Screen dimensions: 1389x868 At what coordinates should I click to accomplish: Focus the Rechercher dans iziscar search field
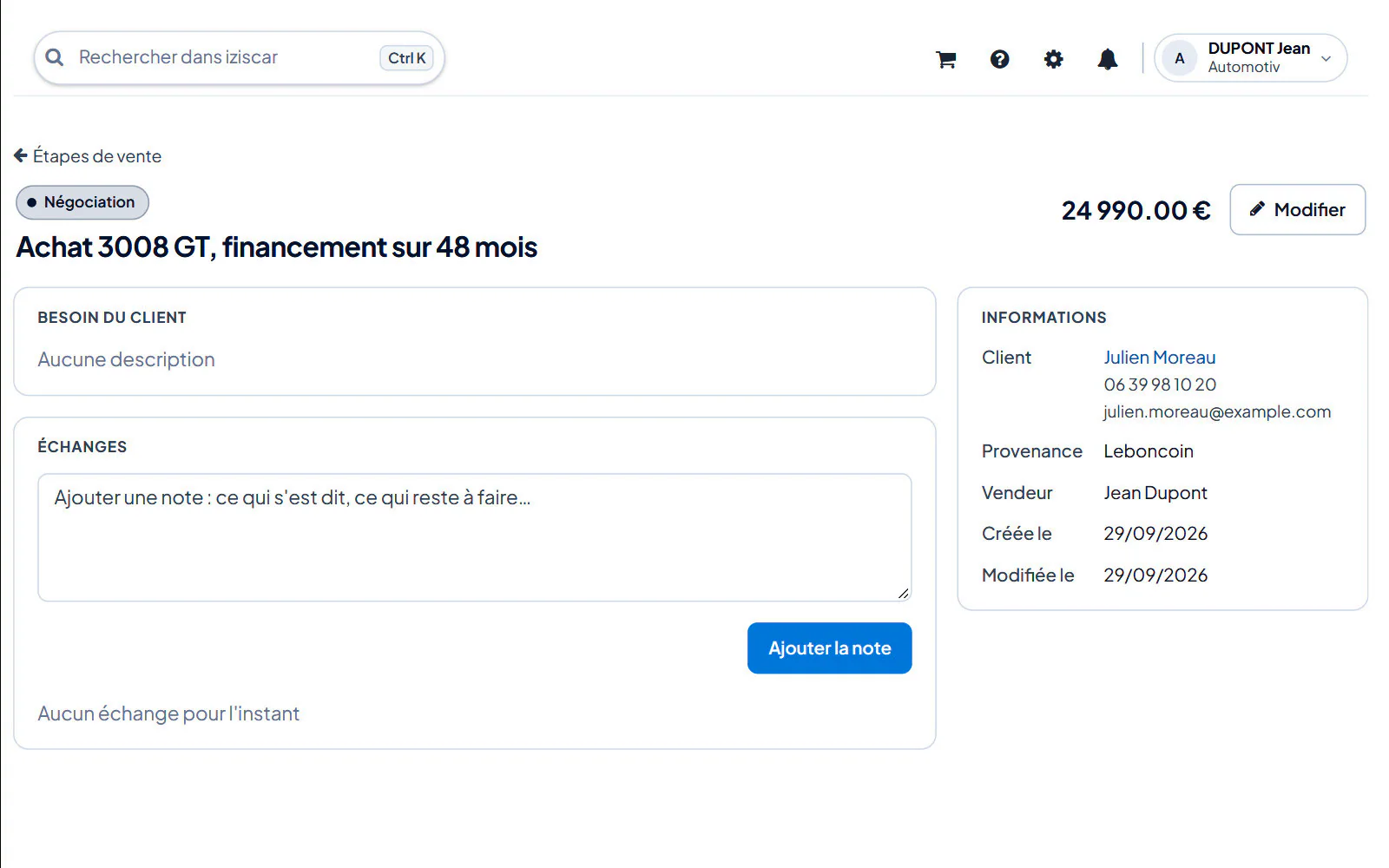(x=239, y=58)
